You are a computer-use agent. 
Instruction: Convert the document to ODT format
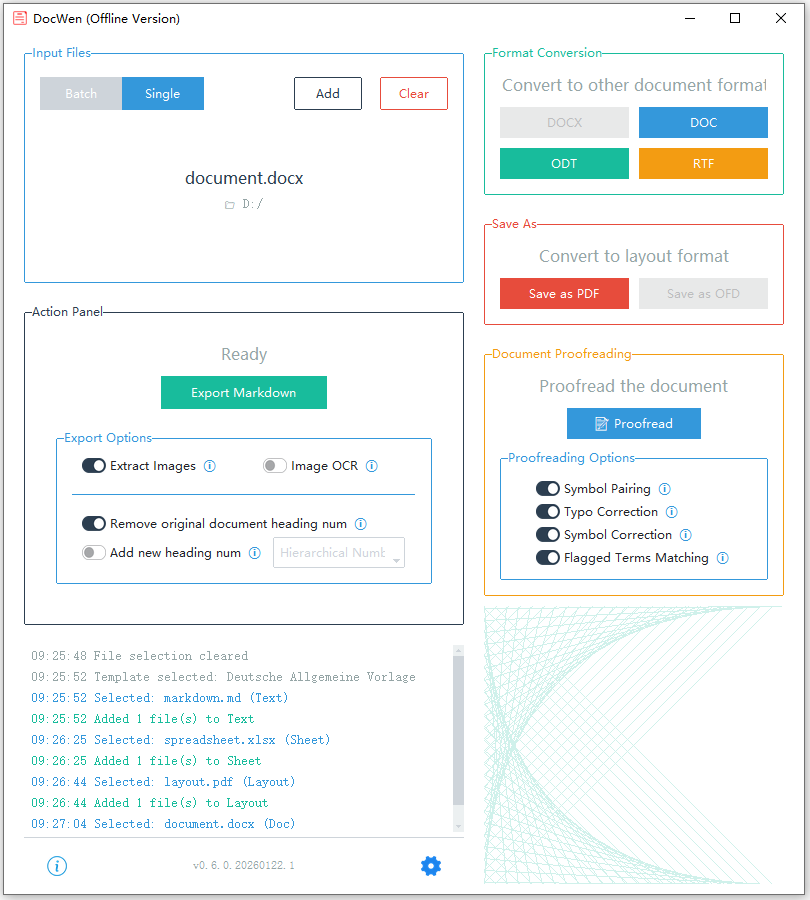[x=564, y=164]
